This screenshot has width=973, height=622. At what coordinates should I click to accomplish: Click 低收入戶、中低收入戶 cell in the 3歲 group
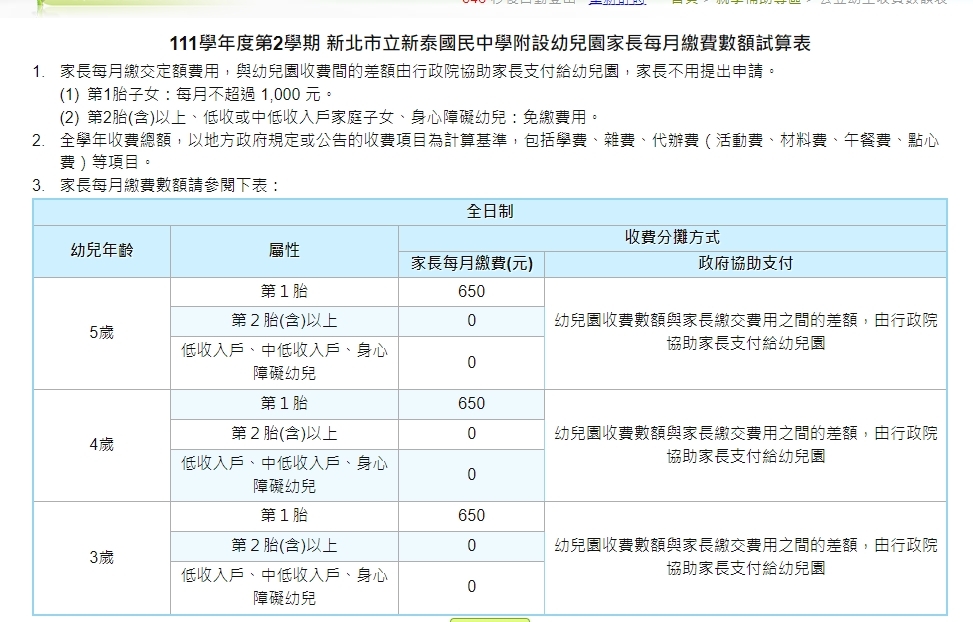point(284,587)
